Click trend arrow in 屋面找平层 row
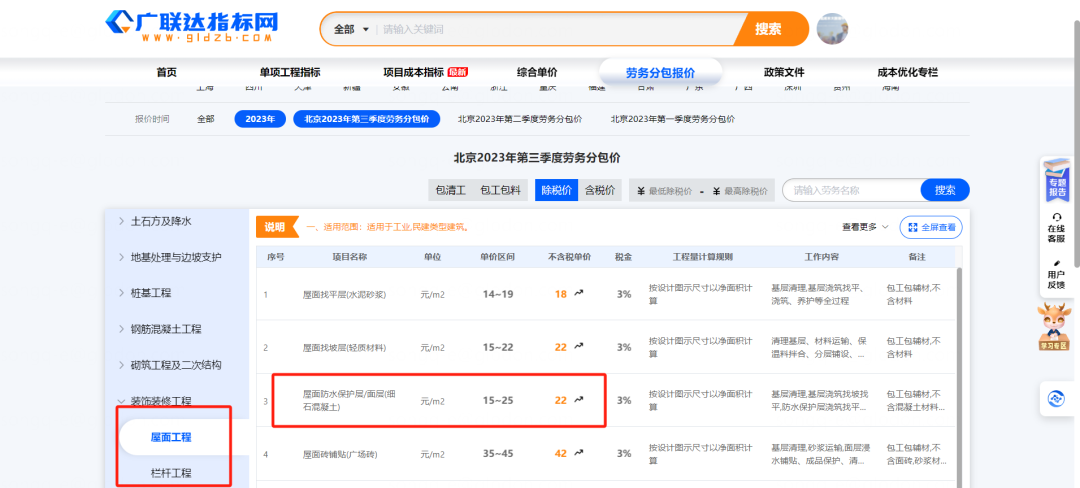The width and height of the screenshot is (1080, 488). click(x=579, y=293)
